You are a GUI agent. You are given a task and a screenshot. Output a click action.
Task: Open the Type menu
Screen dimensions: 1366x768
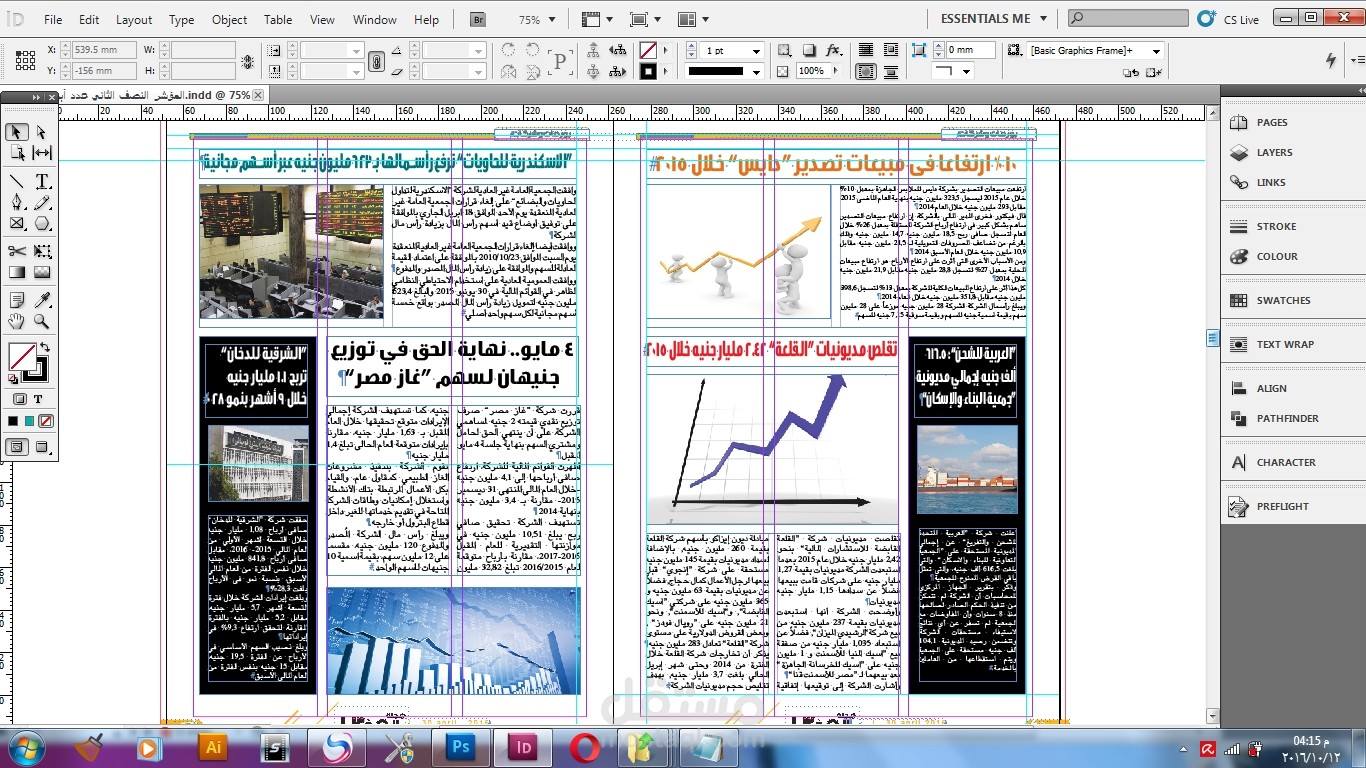182,19
